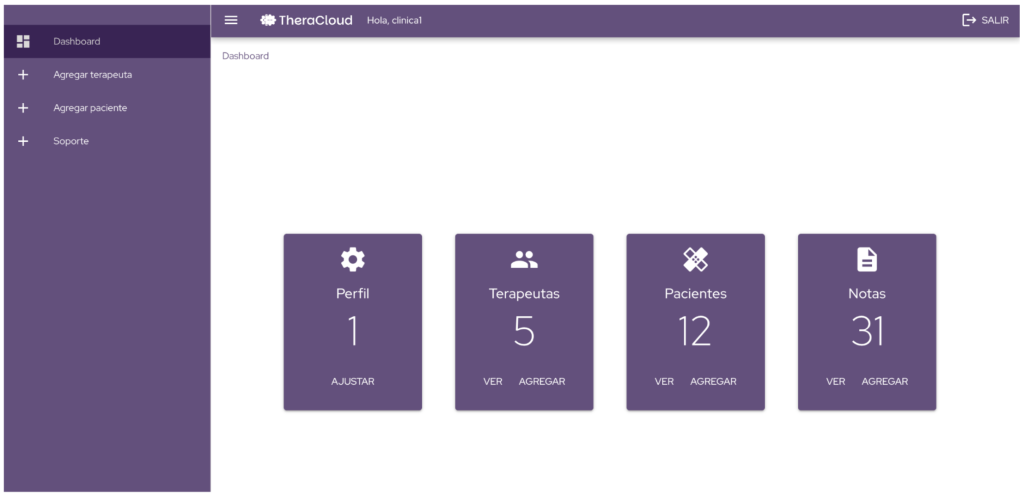Go to Soporte in the sidebar
1024x500 pixels.
(71, 141)
